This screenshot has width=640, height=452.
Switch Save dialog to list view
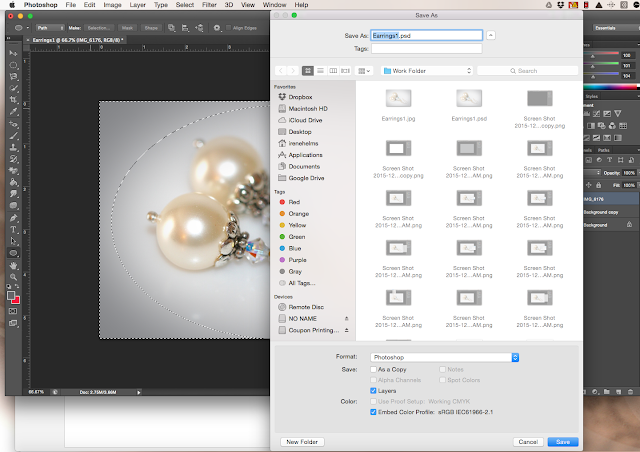[x=320, y=71]
